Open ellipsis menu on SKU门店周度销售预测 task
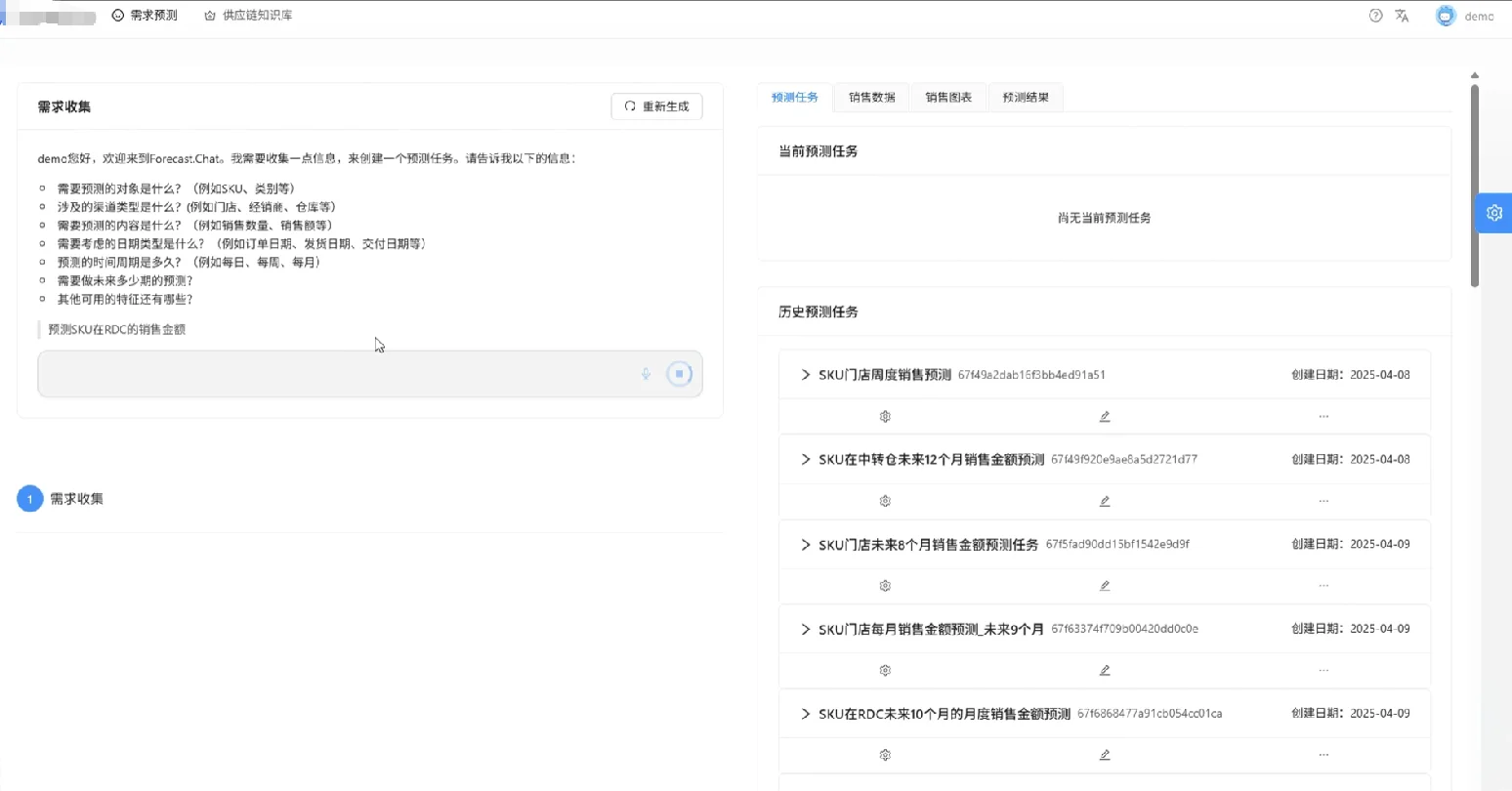Image resolution: width=1512 pixels, height=791 pixels. pyautogui.click(x=1323, y=415)
